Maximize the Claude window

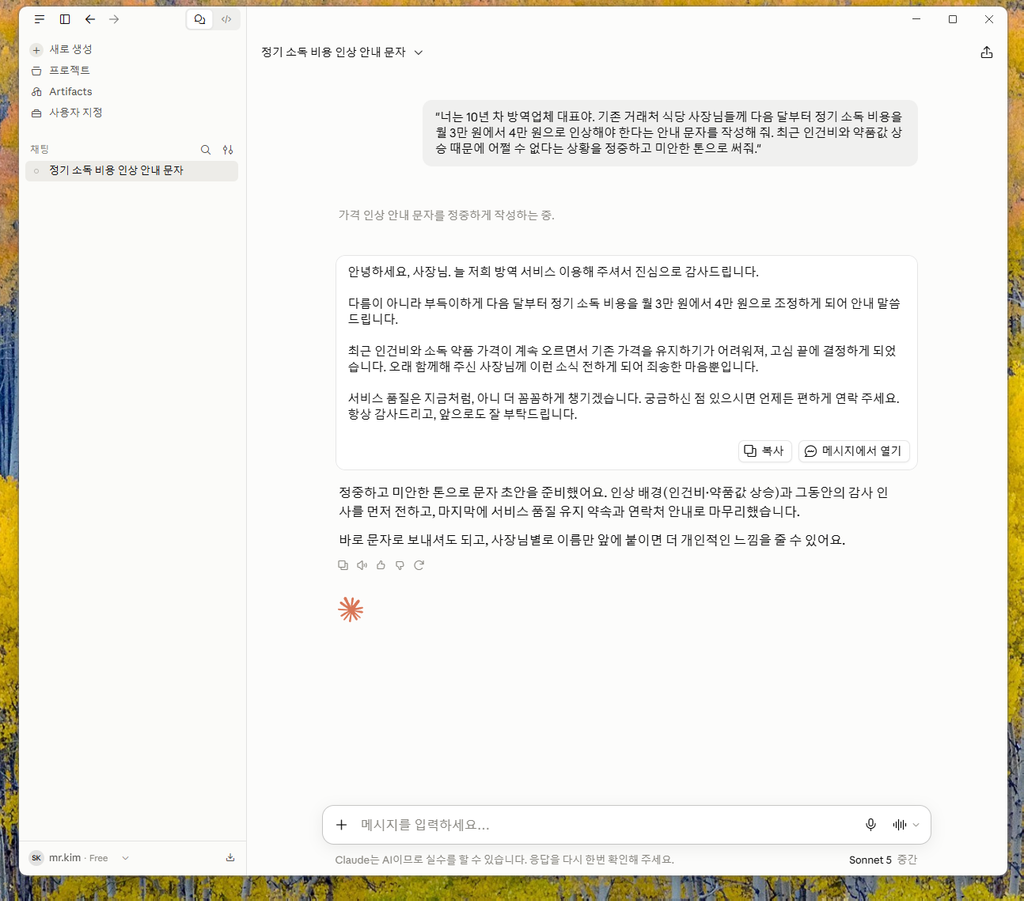click(x=953, y=20)
